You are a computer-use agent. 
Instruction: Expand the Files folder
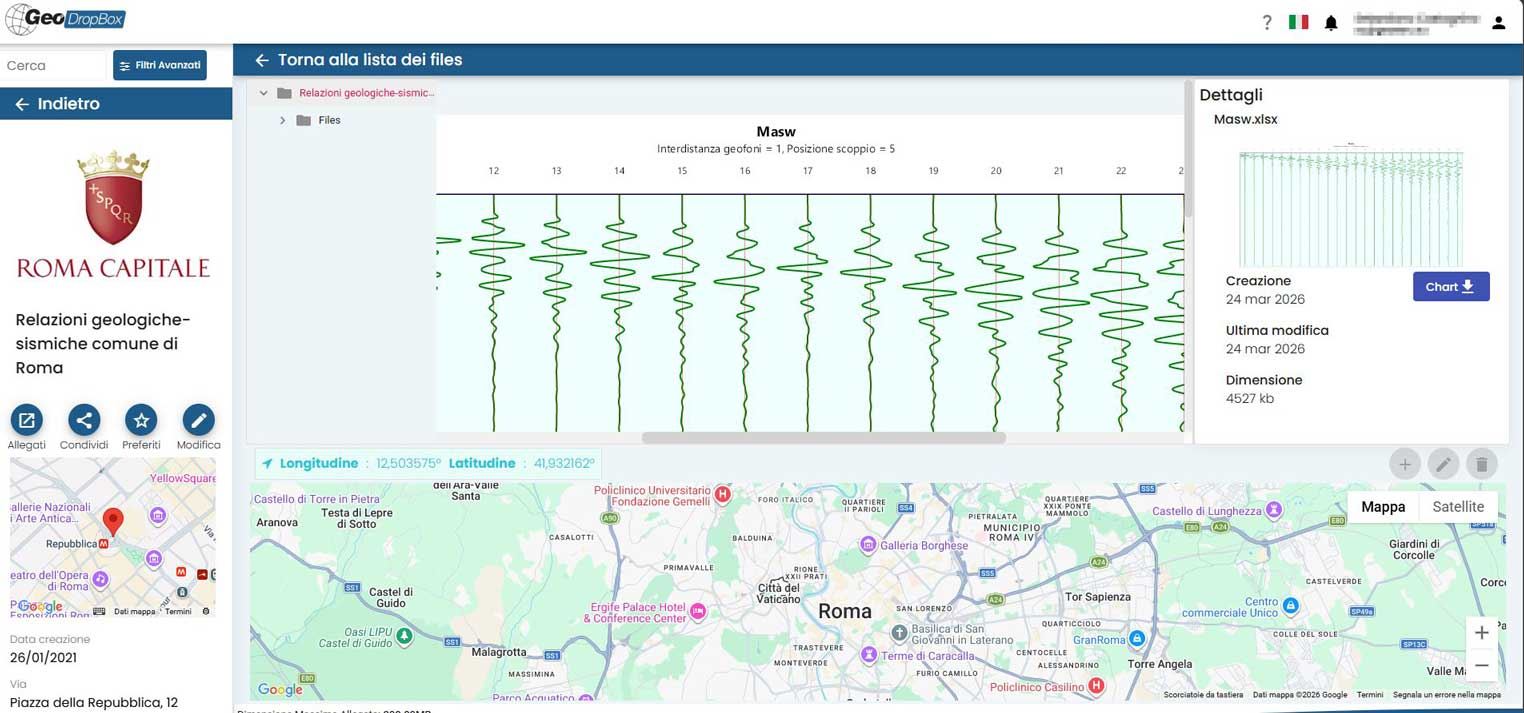(x=282, y=120)
